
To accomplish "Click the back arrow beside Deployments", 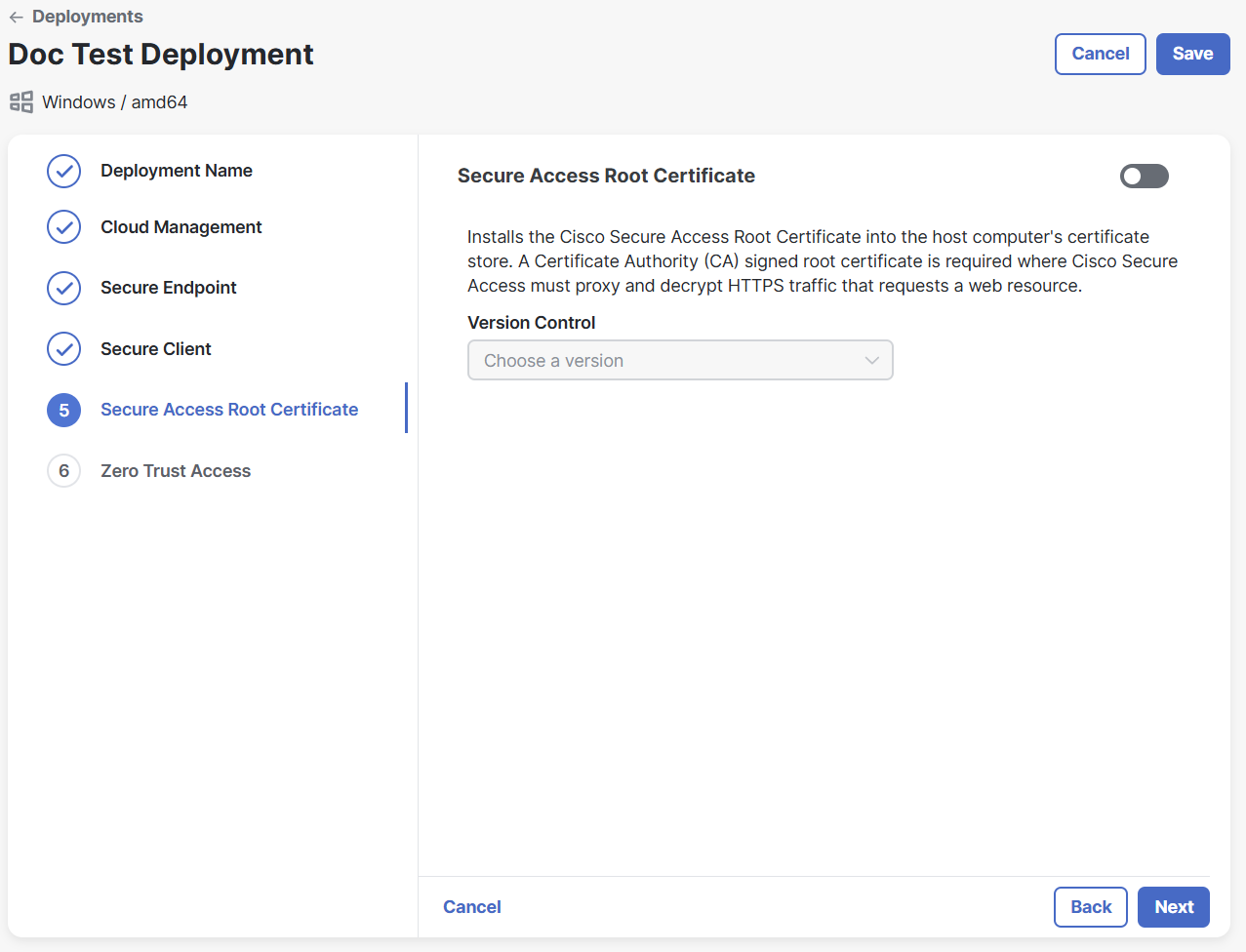I will point(16,17).
